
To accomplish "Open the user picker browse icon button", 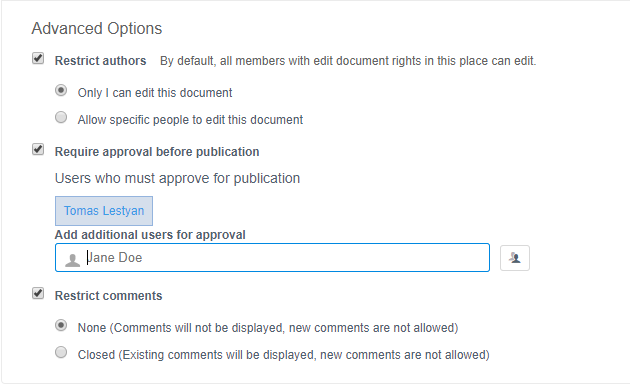I will [x=515, y=258].
